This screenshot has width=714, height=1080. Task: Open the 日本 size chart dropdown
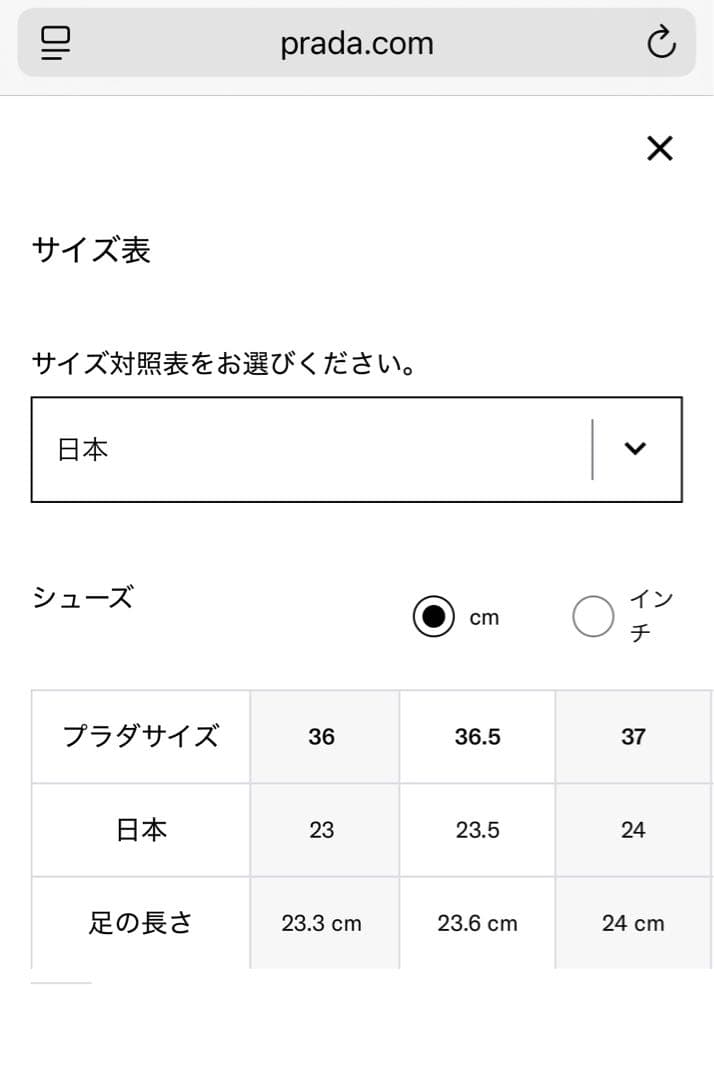pos(310,450)
